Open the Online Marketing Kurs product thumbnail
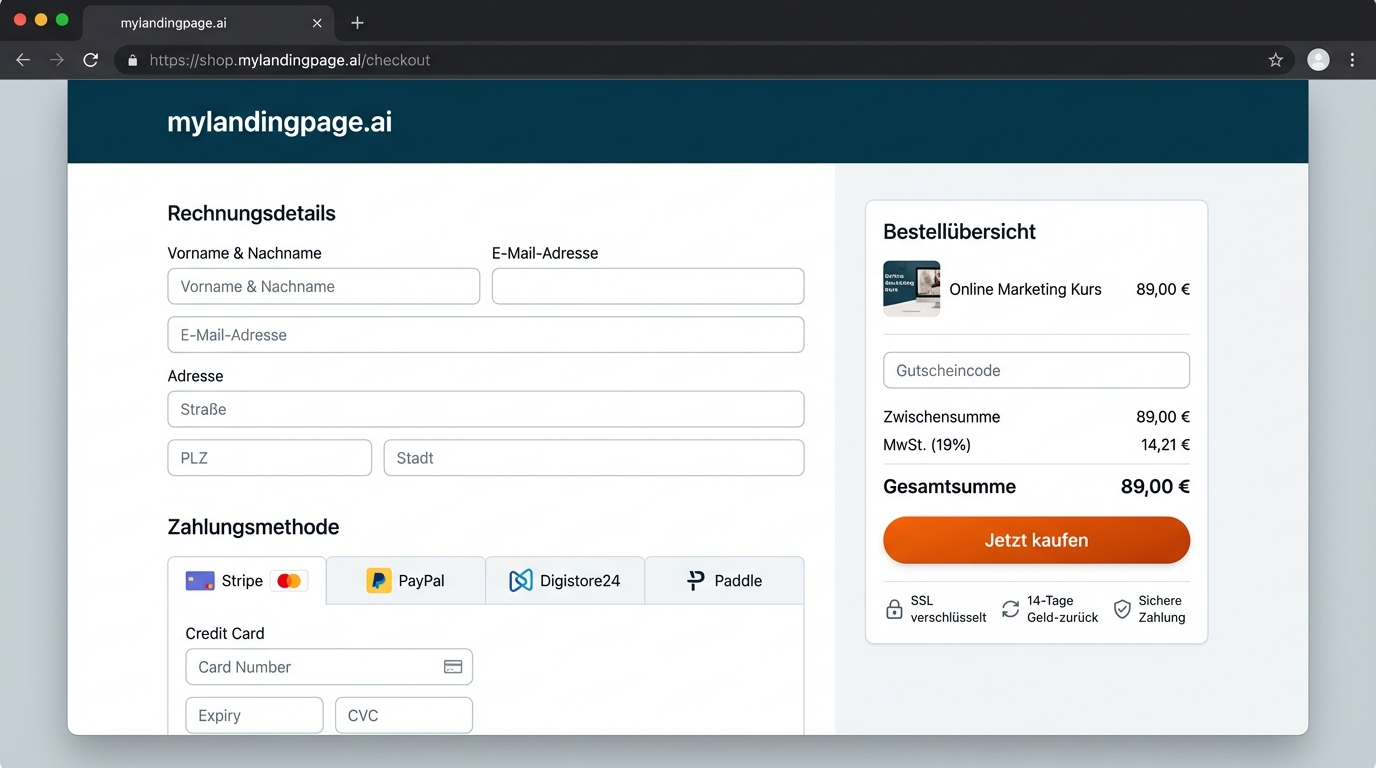The height and width of the screenshot is (768, 1376). point(911,289)
